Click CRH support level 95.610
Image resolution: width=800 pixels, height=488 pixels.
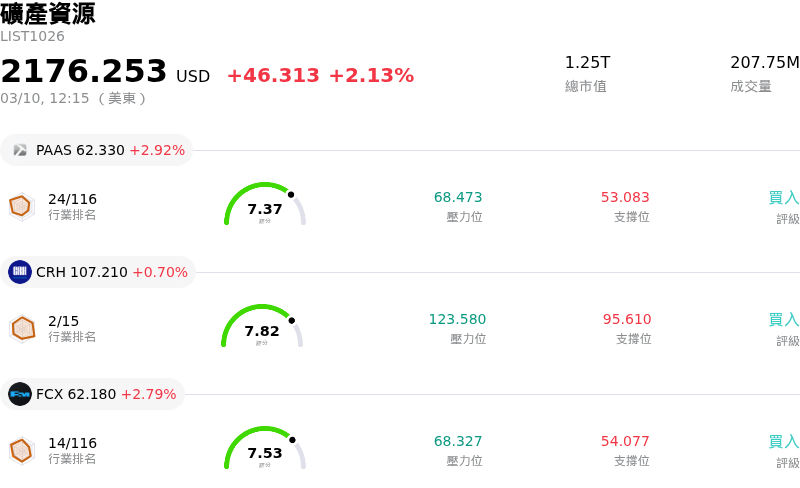point(627,320)
